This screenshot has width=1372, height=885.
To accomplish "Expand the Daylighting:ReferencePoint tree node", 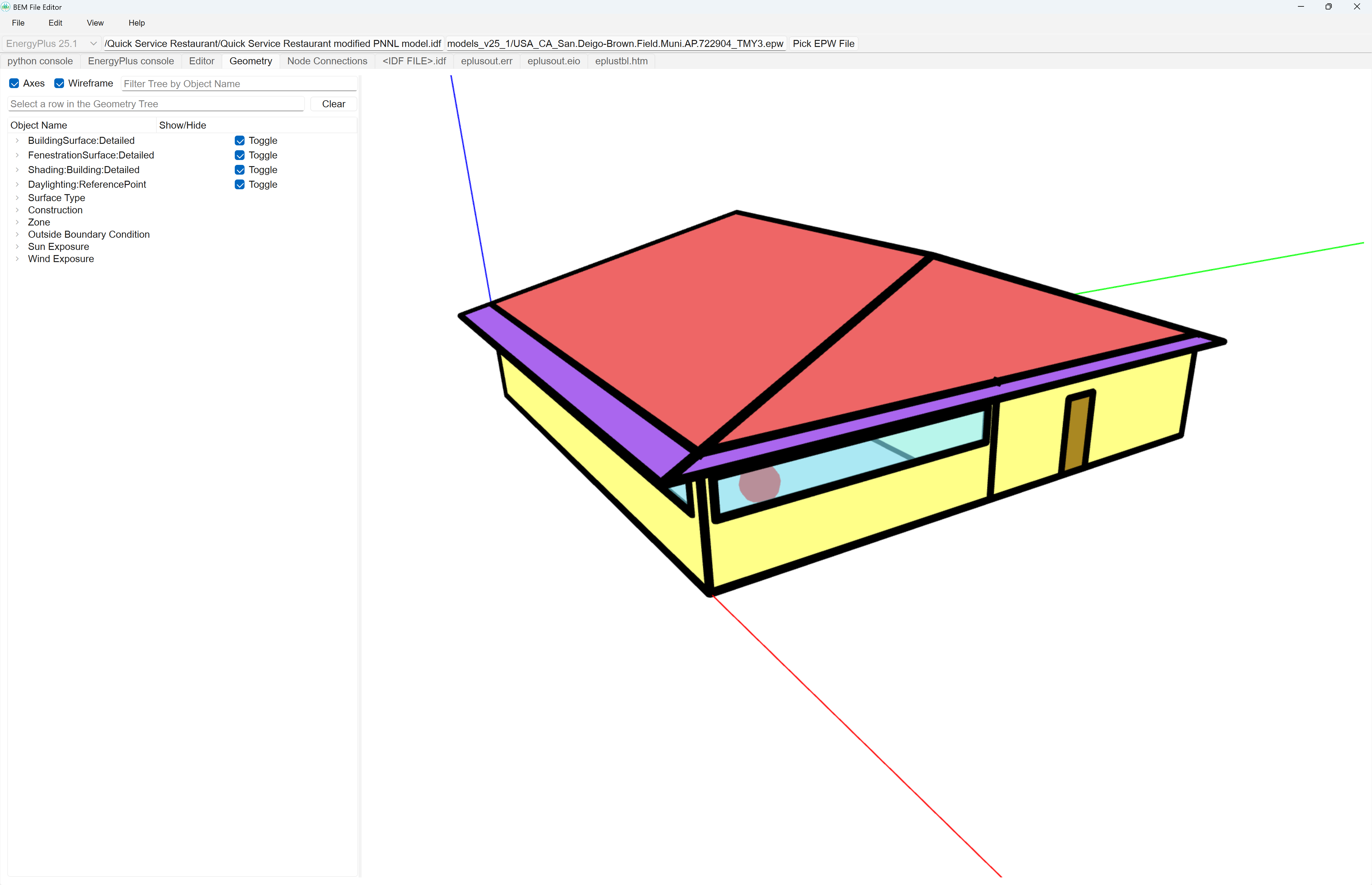I will (17, 184).
